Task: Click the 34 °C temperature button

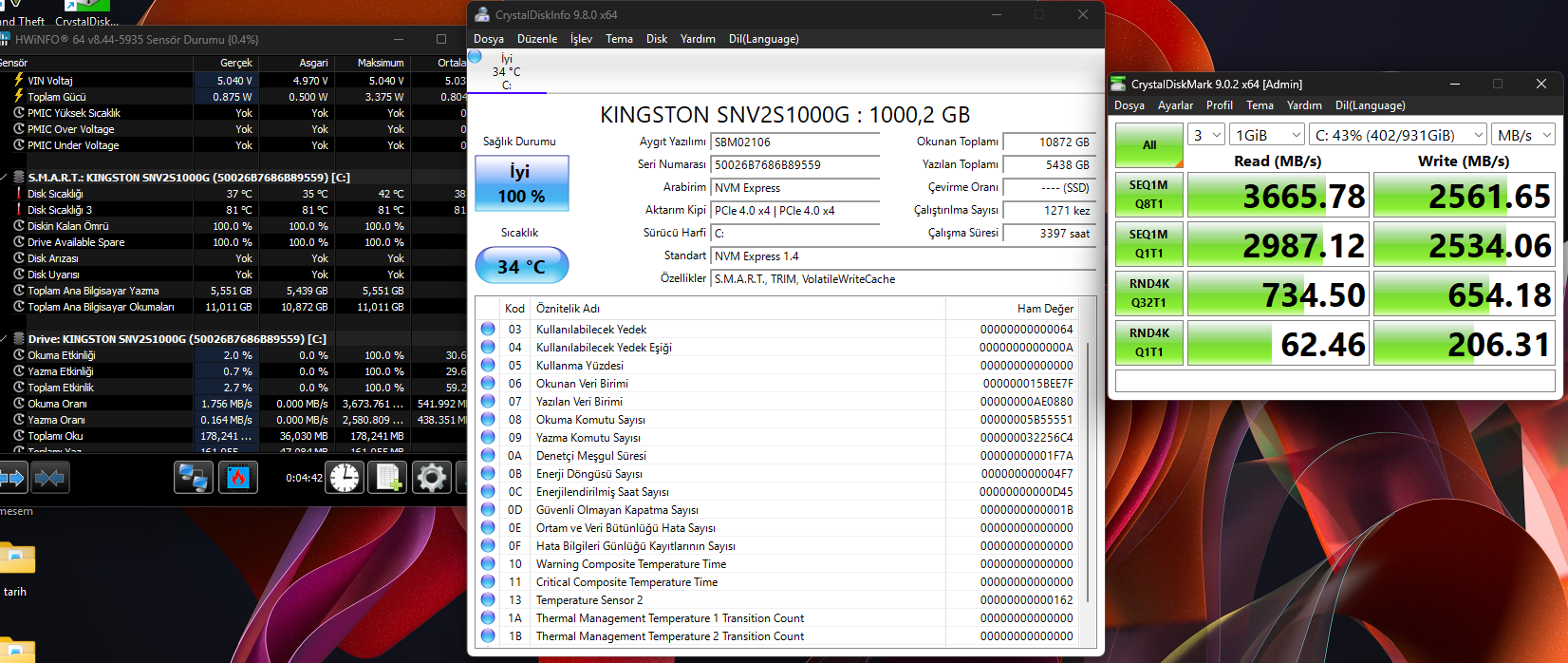Action: 521,265
